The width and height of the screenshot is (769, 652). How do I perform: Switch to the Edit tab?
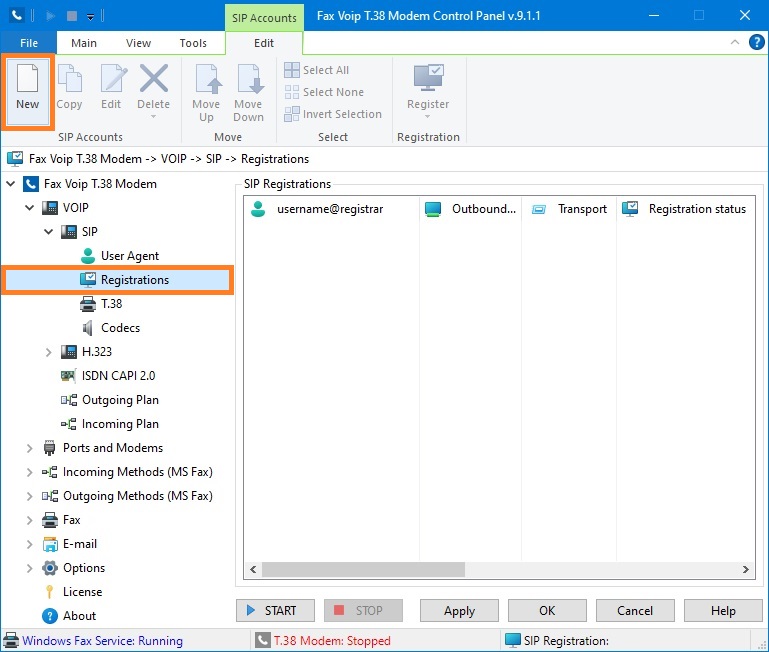[x=264, y=43]
